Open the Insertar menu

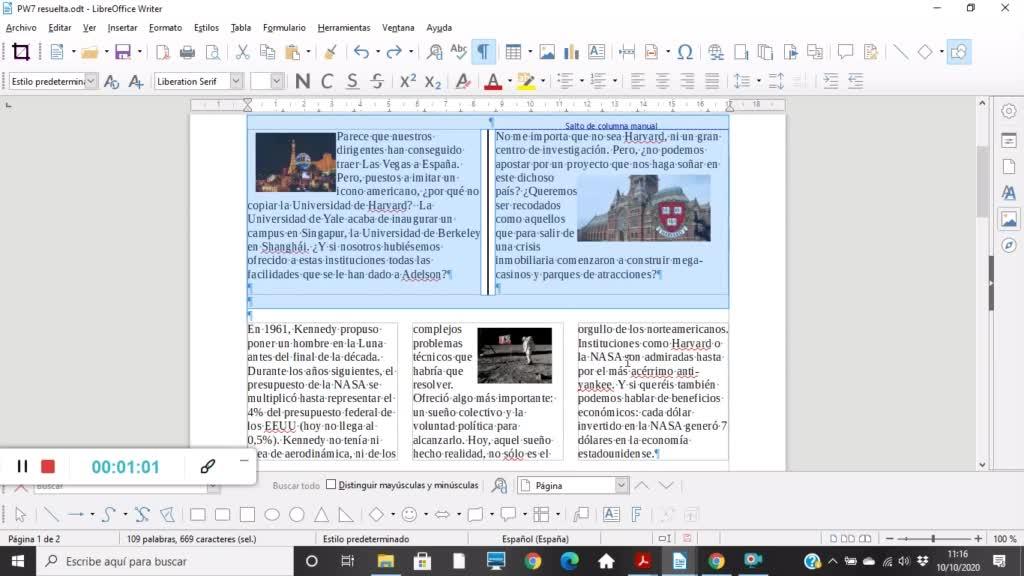coord(122,28)
